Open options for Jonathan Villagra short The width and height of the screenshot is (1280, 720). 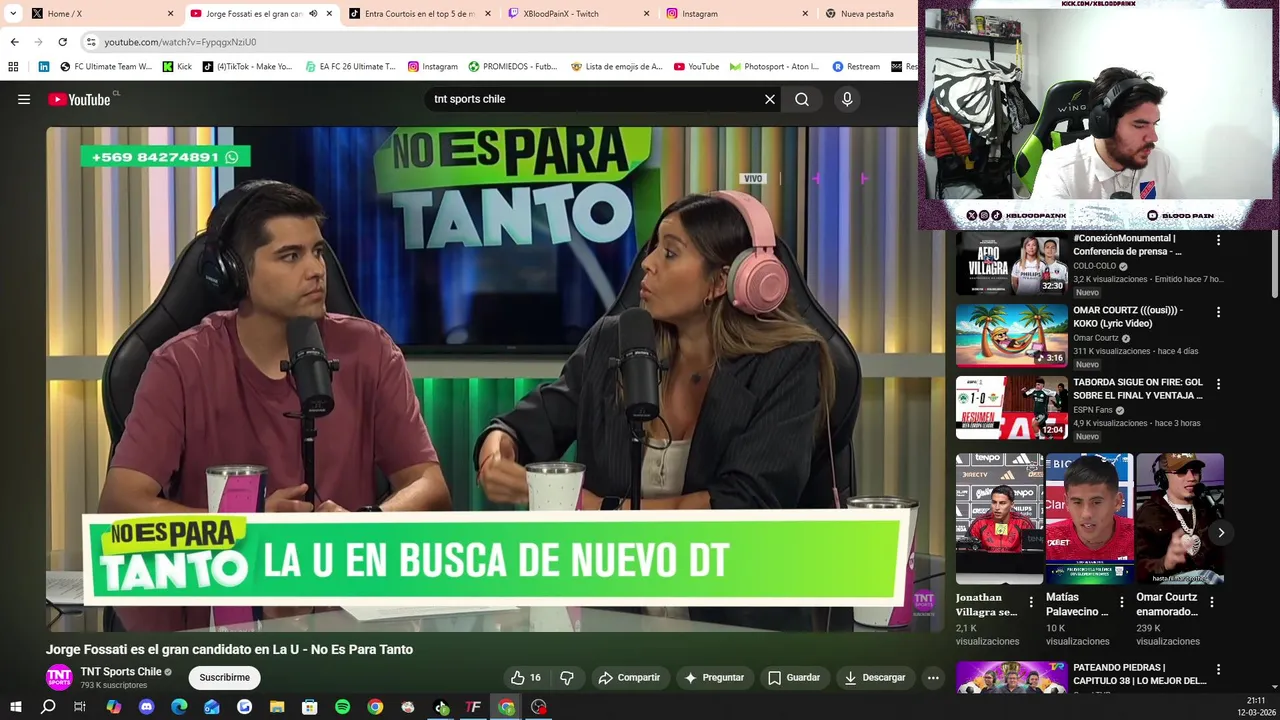(1031, 602)
